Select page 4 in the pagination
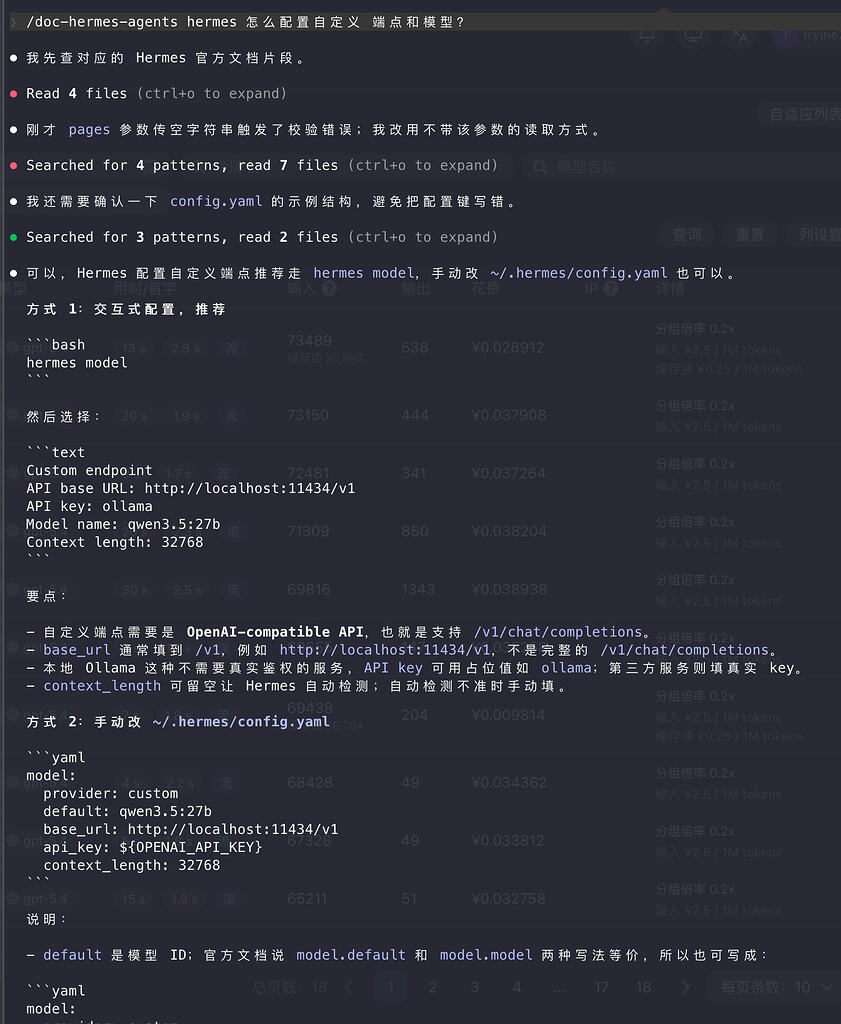This screenshot has width=841, height=1024. pyautogui.click(x=516, y=987)
